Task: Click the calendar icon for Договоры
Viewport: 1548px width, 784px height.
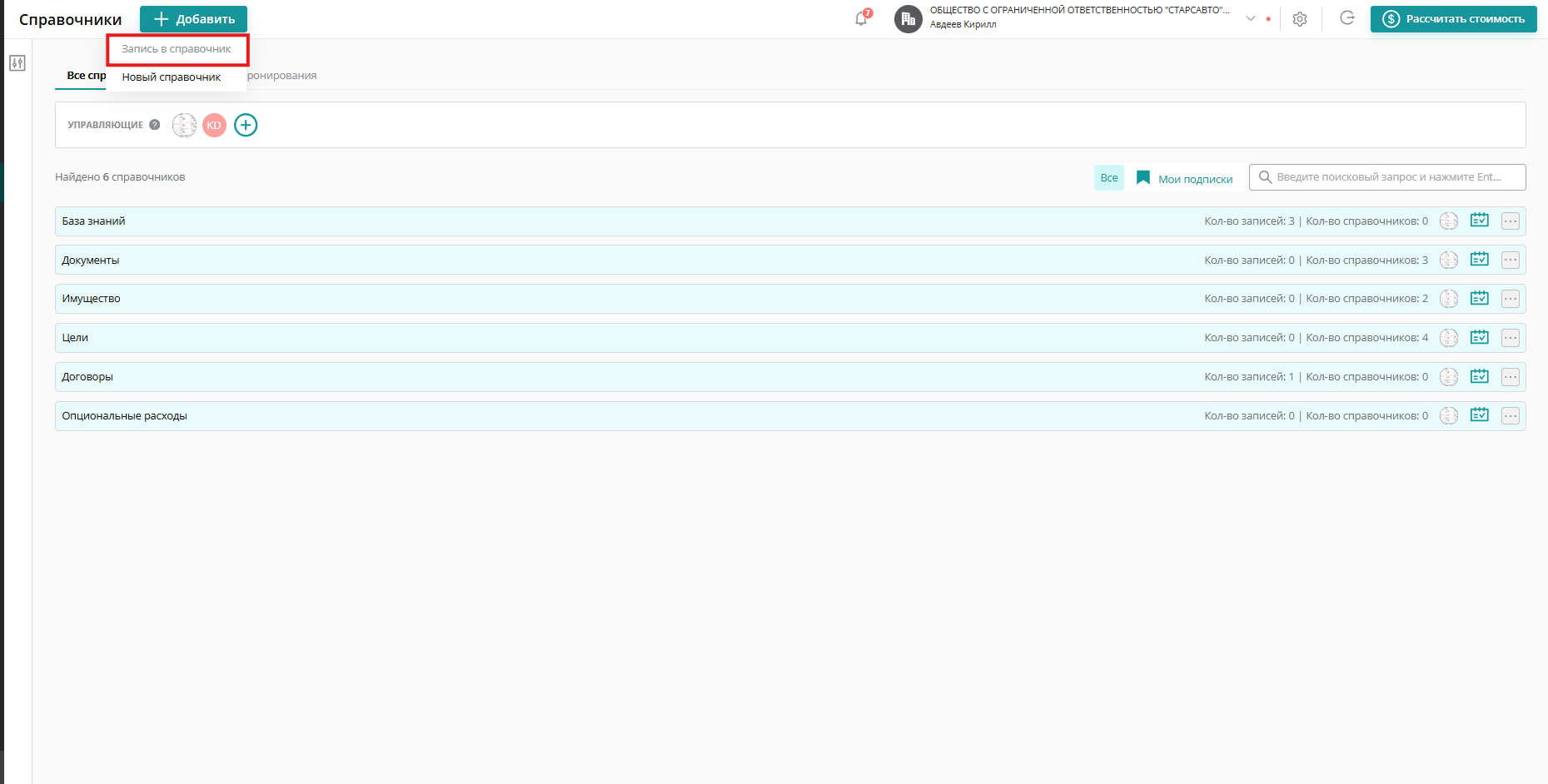Action: (1479, 376)
